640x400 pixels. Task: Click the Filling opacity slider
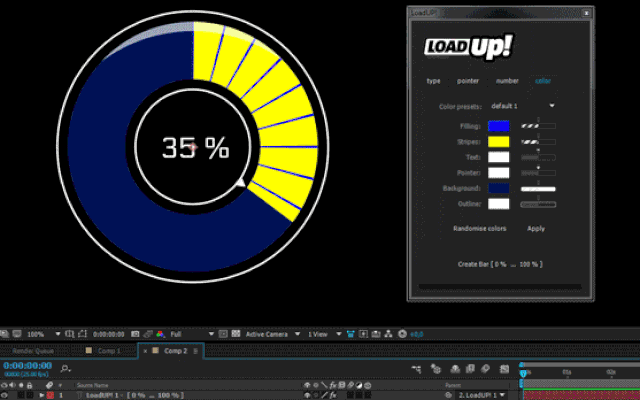click(538, 126)
